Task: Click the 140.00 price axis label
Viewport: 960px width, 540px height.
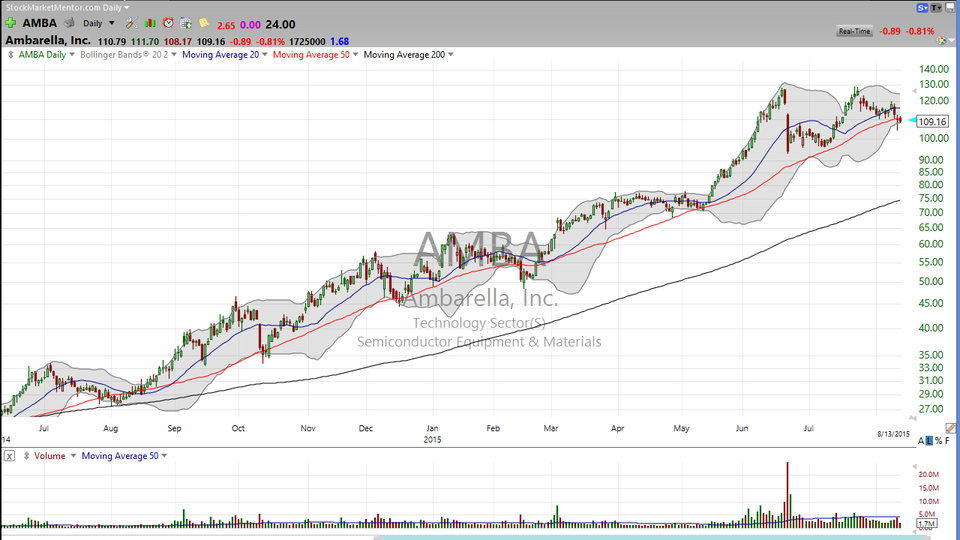Action: coord(934,69)
